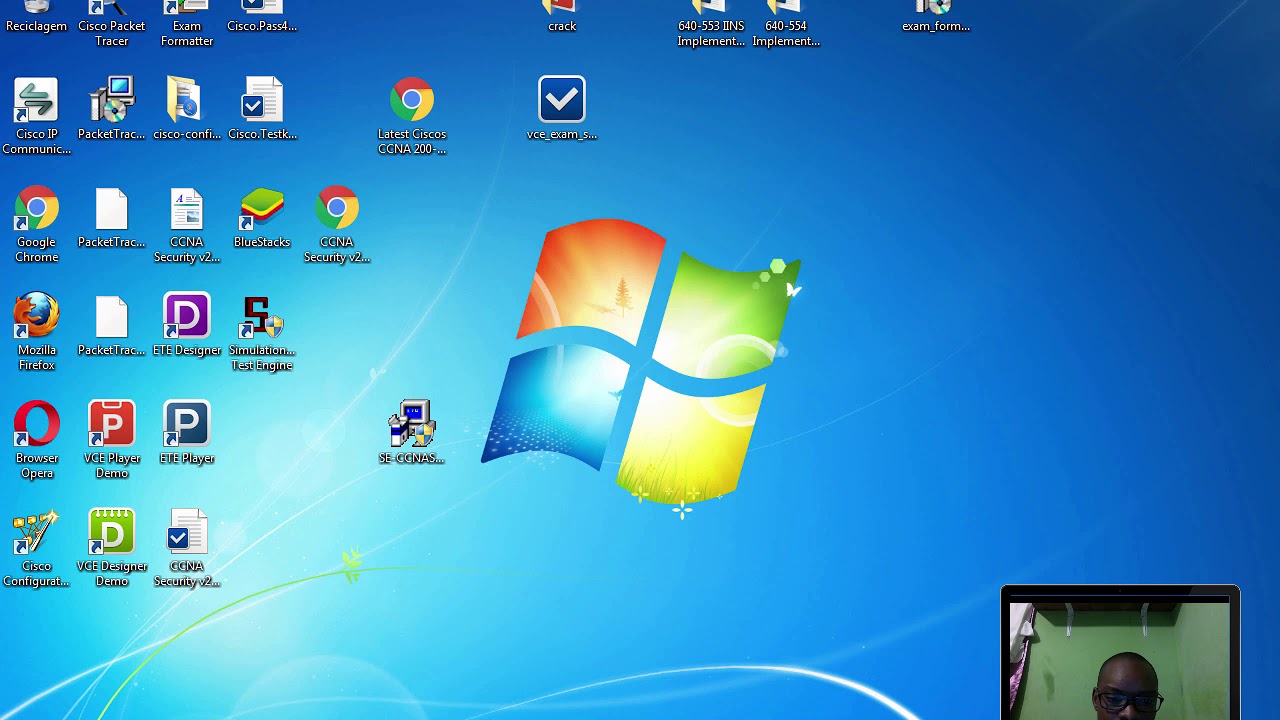Select the blank PacketTrac... file beside Google Chrome

coord(112,216)
